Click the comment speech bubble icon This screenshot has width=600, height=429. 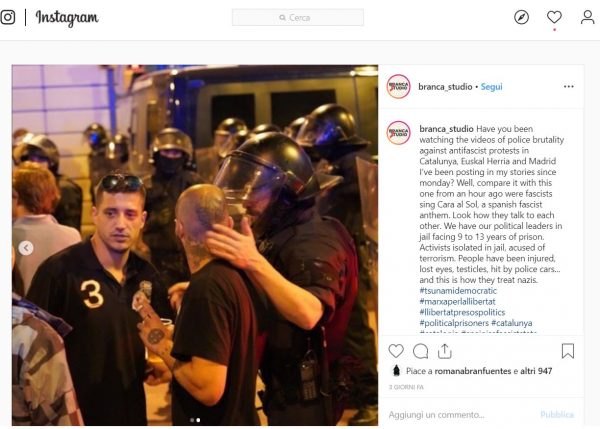point(421,351)
